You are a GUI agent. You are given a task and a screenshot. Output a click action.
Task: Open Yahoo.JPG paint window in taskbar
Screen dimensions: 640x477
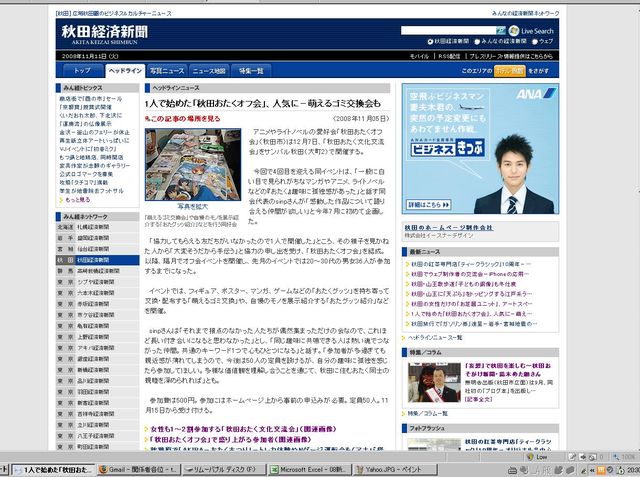(x=391, y=468)
